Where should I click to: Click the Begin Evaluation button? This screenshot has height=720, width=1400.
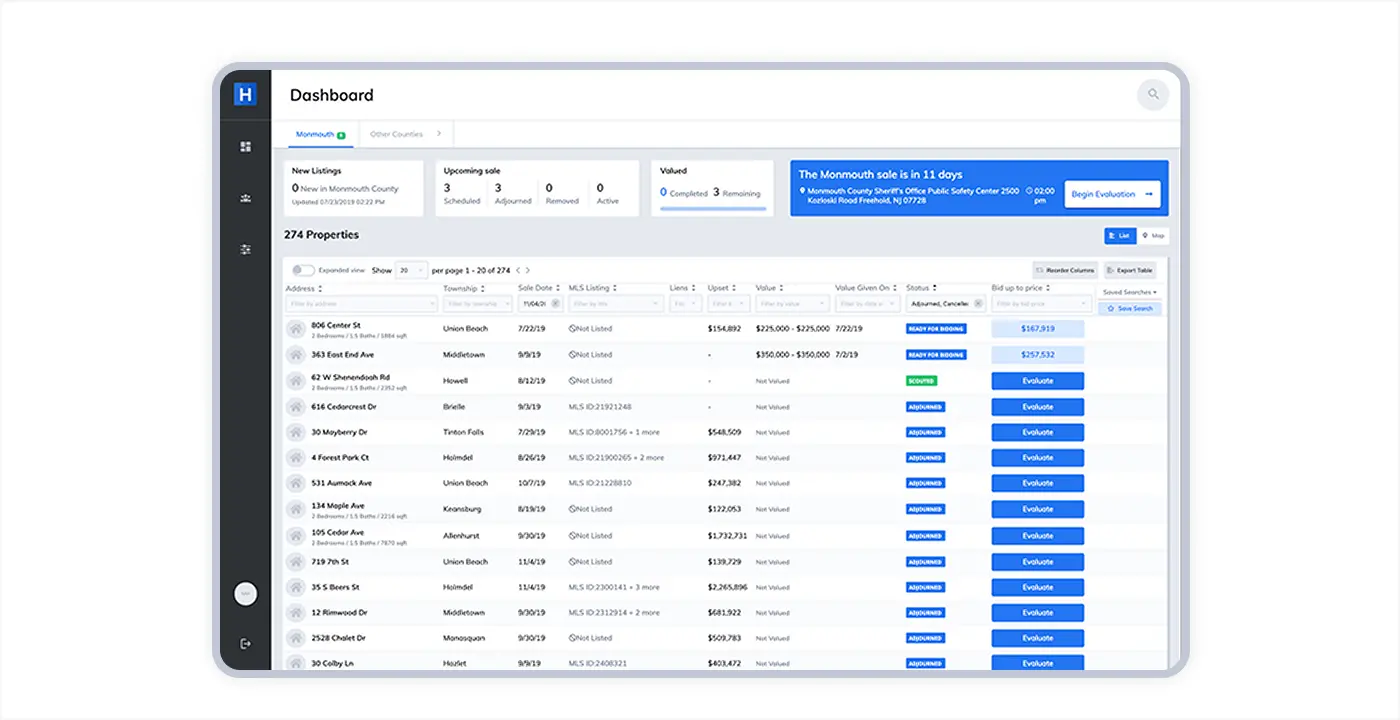[1111, 194]
